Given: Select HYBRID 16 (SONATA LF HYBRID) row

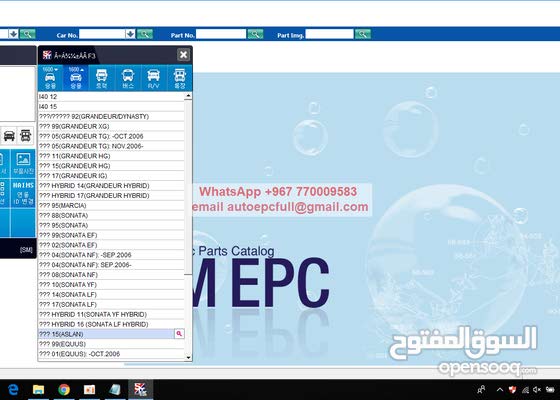Looking at the screenshot, I should [x=111, y=324].
